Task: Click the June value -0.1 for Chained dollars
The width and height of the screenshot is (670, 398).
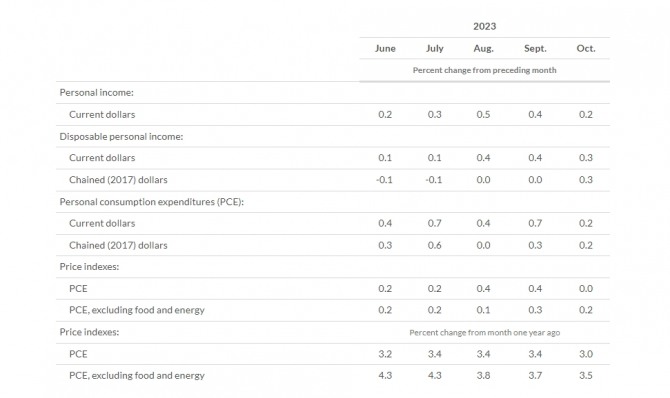Action: (x=384, y=180)
